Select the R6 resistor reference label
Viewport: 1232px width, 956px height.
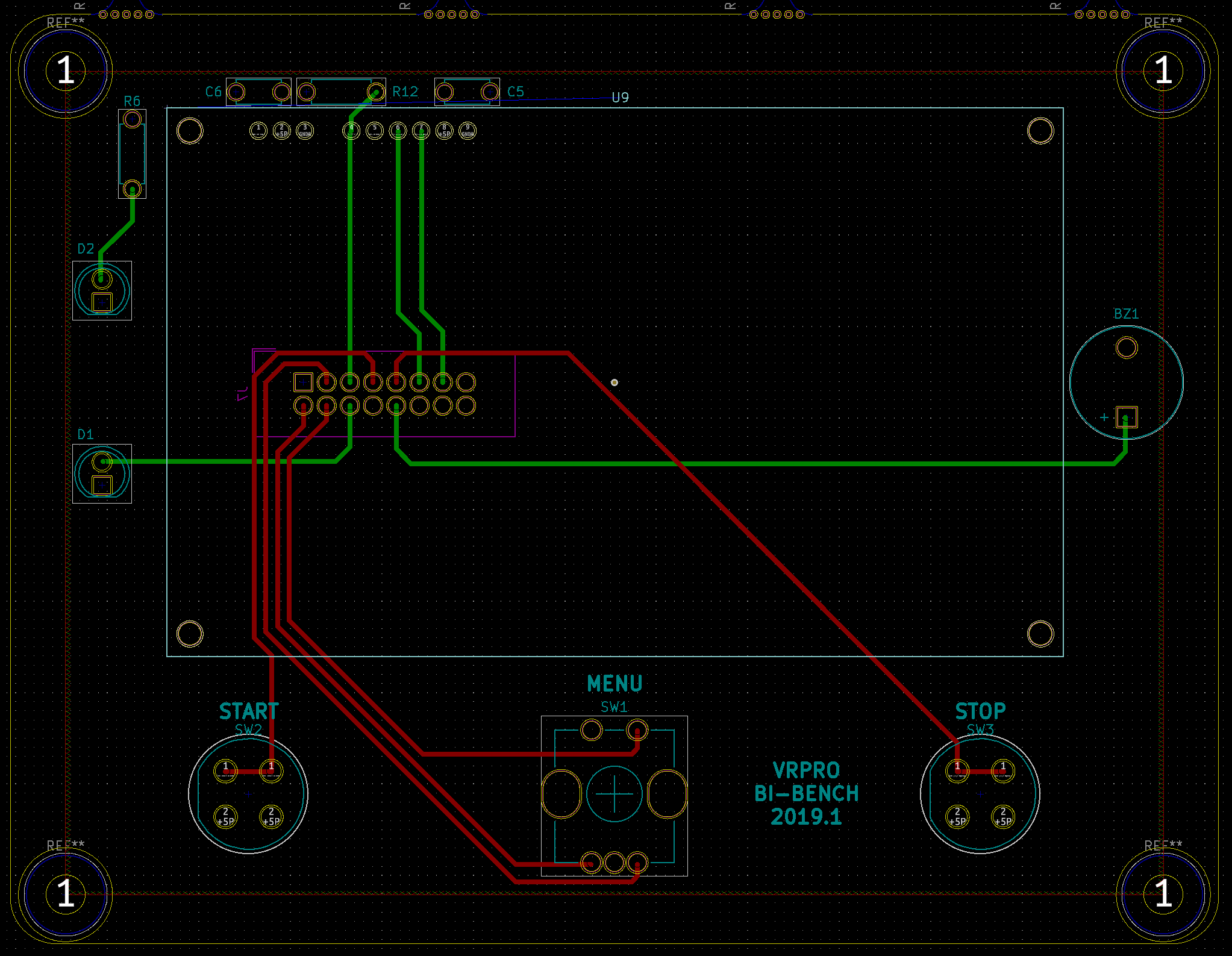(x=132, y=101)
